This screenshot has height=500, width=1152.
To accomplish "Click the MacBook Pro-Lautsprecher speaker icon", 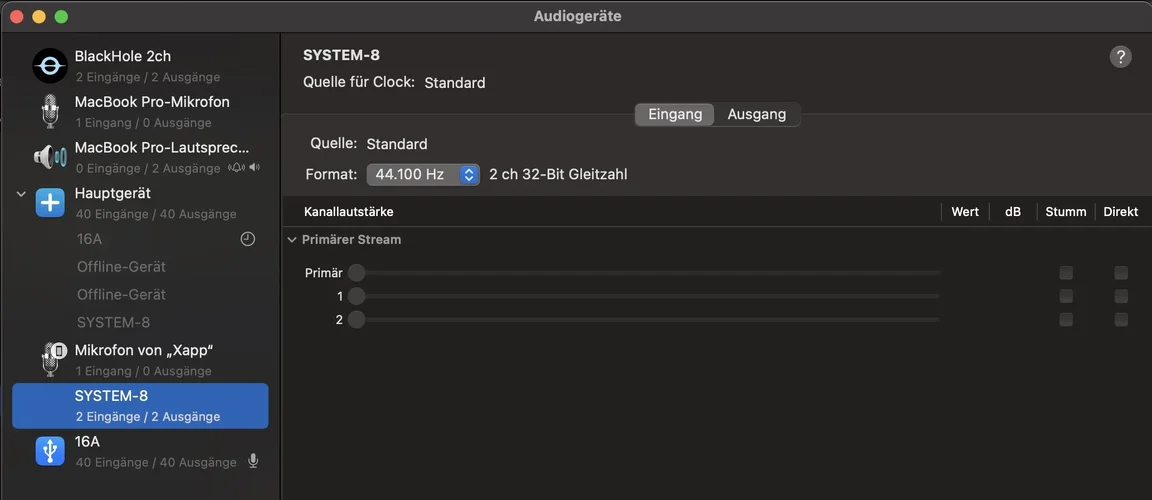I will pyautogui.click(x=50, y=157).
